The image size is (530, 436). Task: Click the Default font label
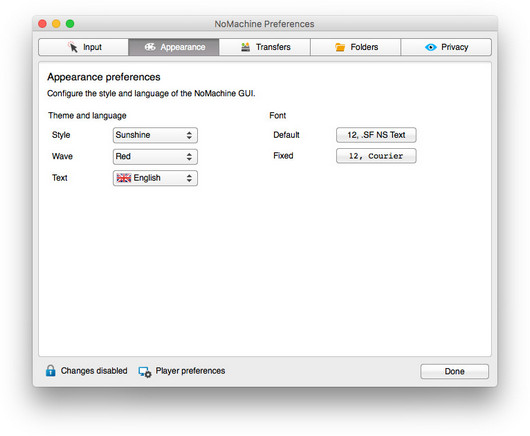coord(286,135)
